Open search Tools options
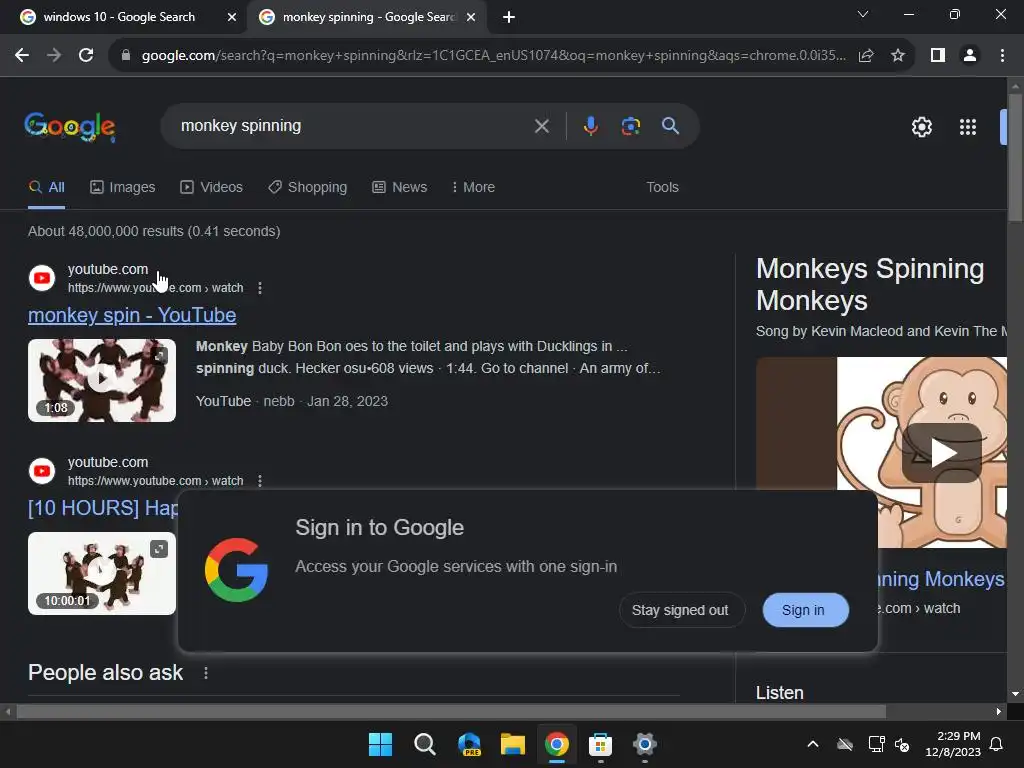The height and width of the screenshot is (768, 1024). click(x=662, y=187)
